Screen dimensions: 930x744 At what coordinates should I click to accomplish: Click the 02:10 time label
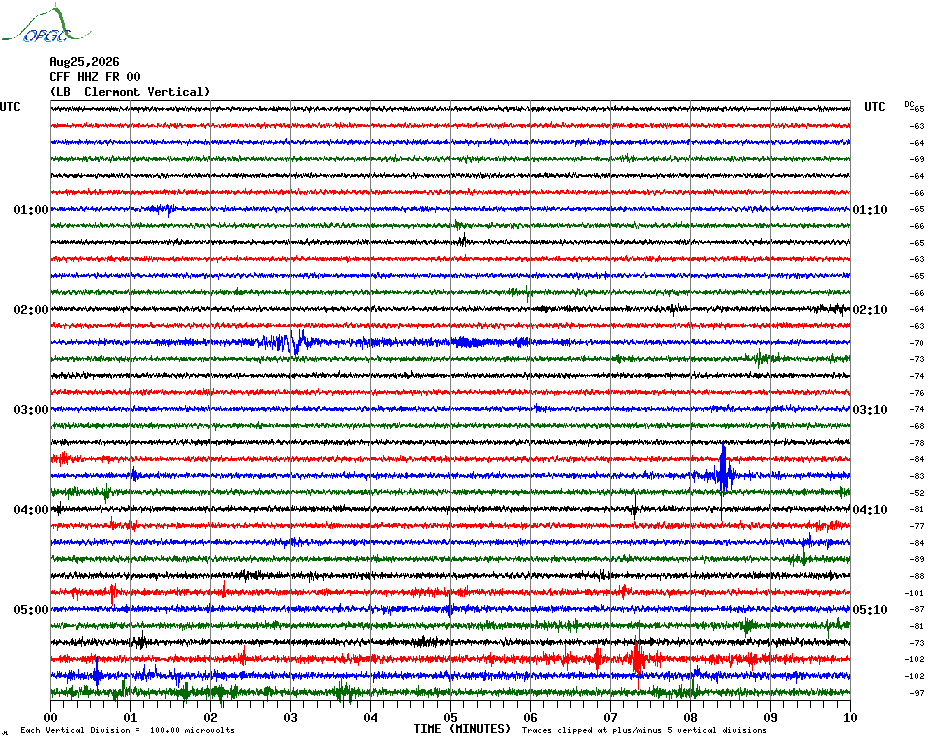point(870,310)
